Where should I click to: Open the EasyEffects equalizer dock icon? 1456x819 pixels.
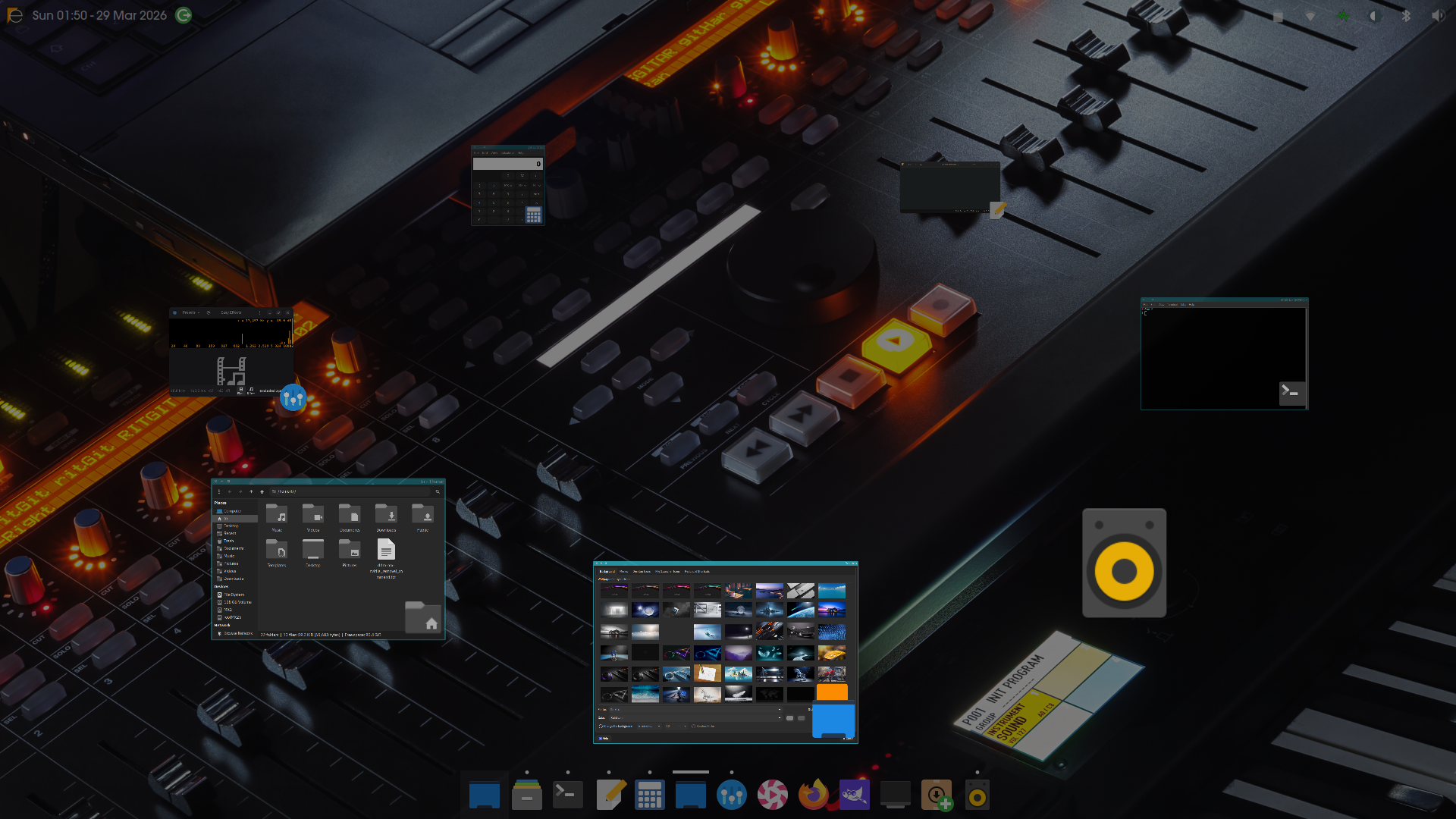click(731, 795)
